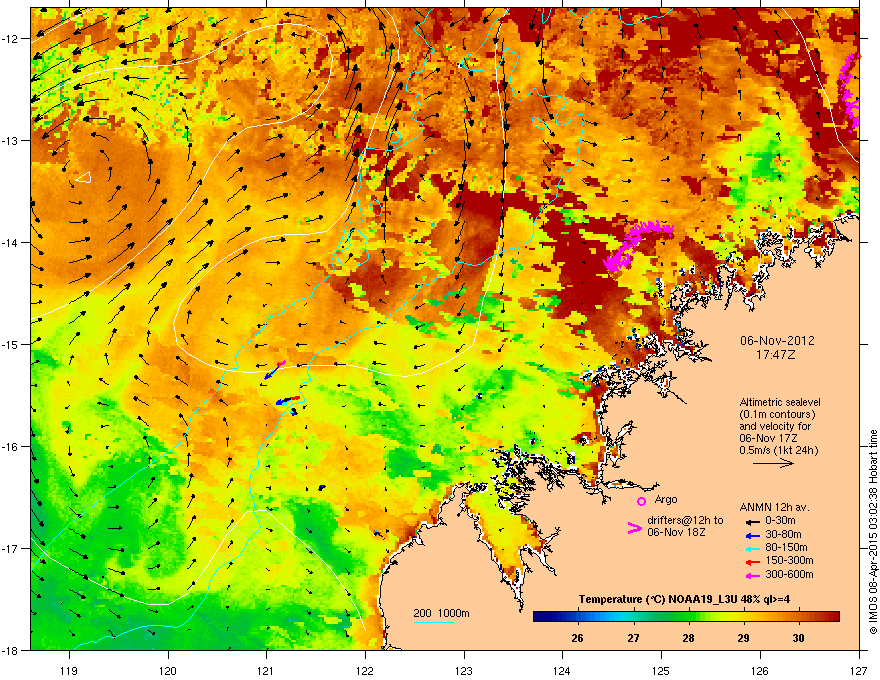Click the latitude axis label -12
The image size is (880, 680).
(x=11, y=39)
